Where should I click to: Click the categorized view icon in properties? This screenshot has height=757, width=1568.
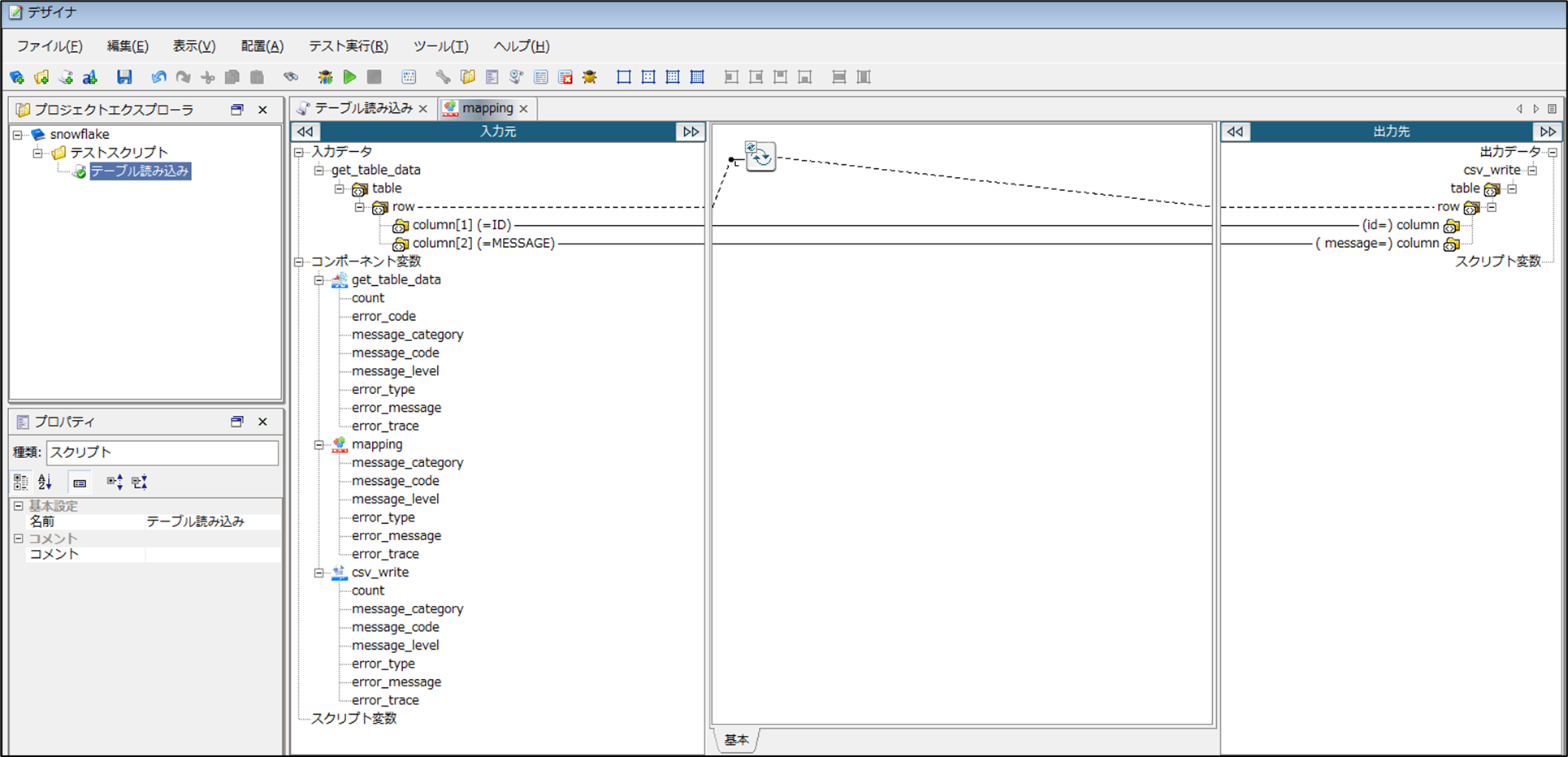coord(20,482)
